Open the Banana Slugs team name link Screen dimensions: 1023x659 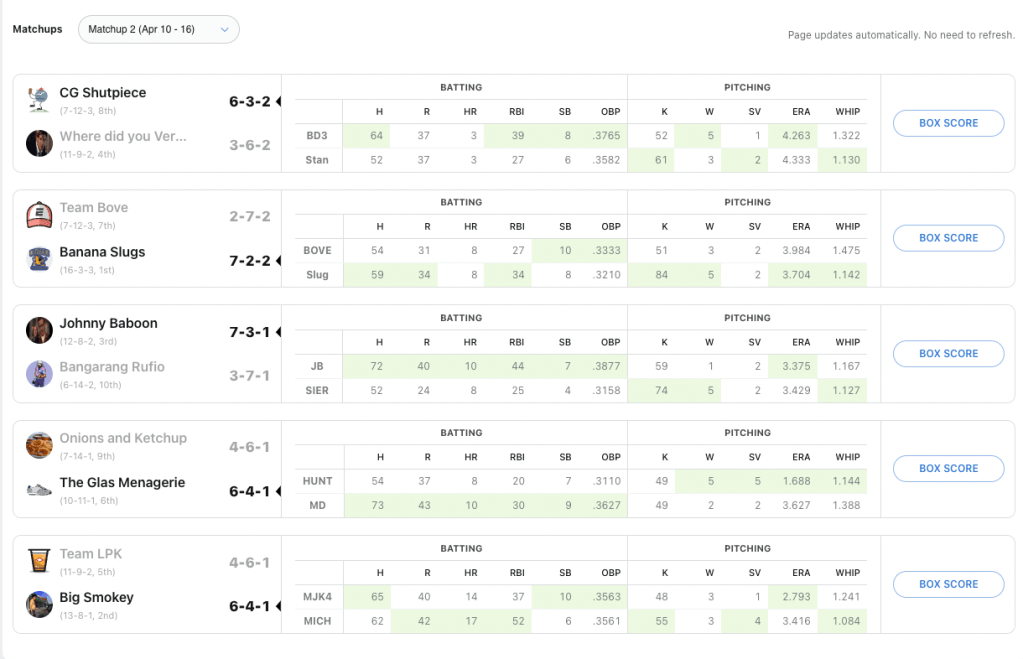102,252
